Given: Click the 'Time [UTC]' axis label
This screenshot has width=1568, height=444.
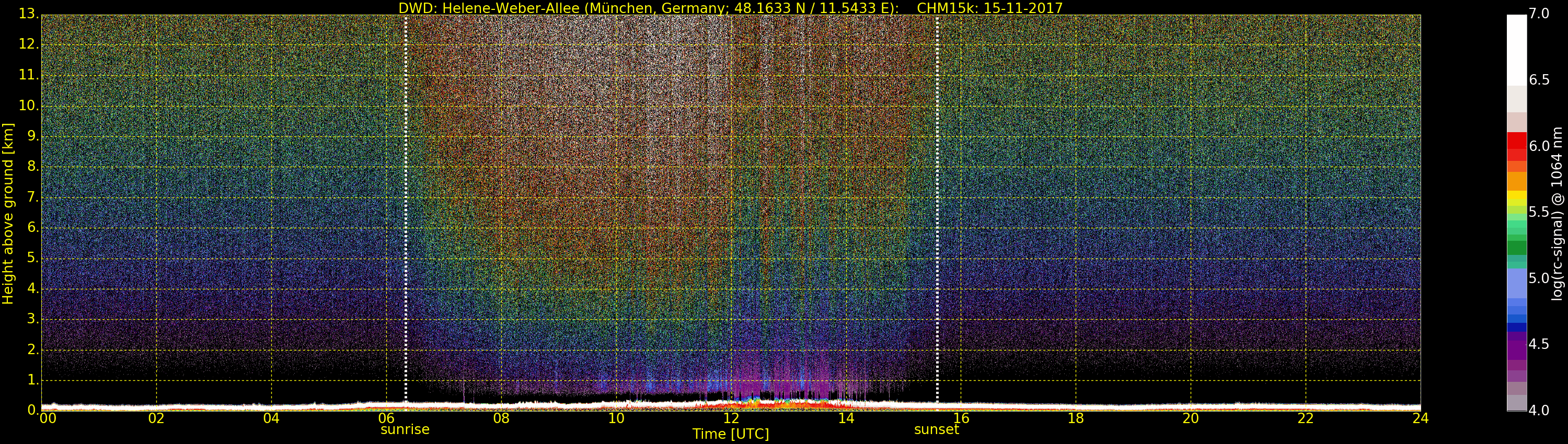Looking at the screenshot, I should click(731, 434).
